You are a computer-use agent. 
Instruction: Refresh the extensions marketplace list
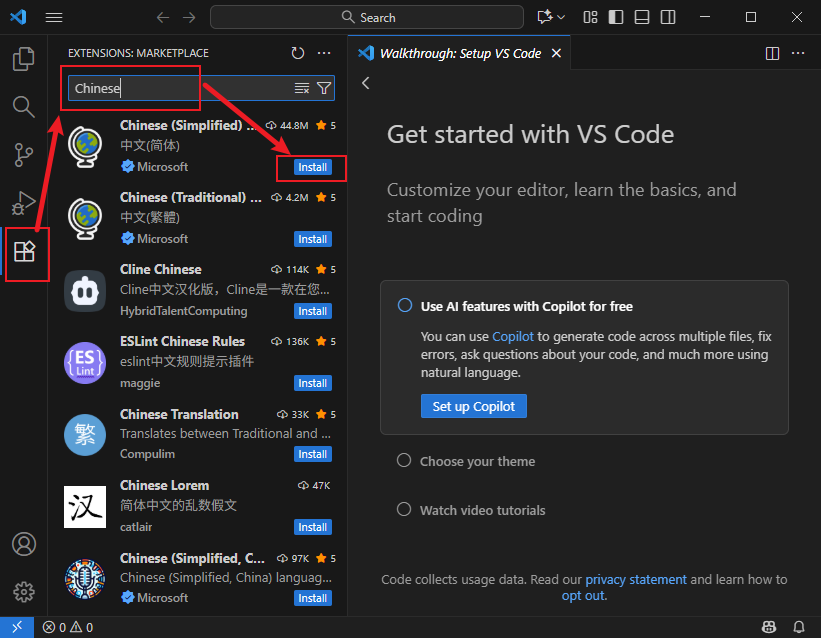tap(297, 53)
